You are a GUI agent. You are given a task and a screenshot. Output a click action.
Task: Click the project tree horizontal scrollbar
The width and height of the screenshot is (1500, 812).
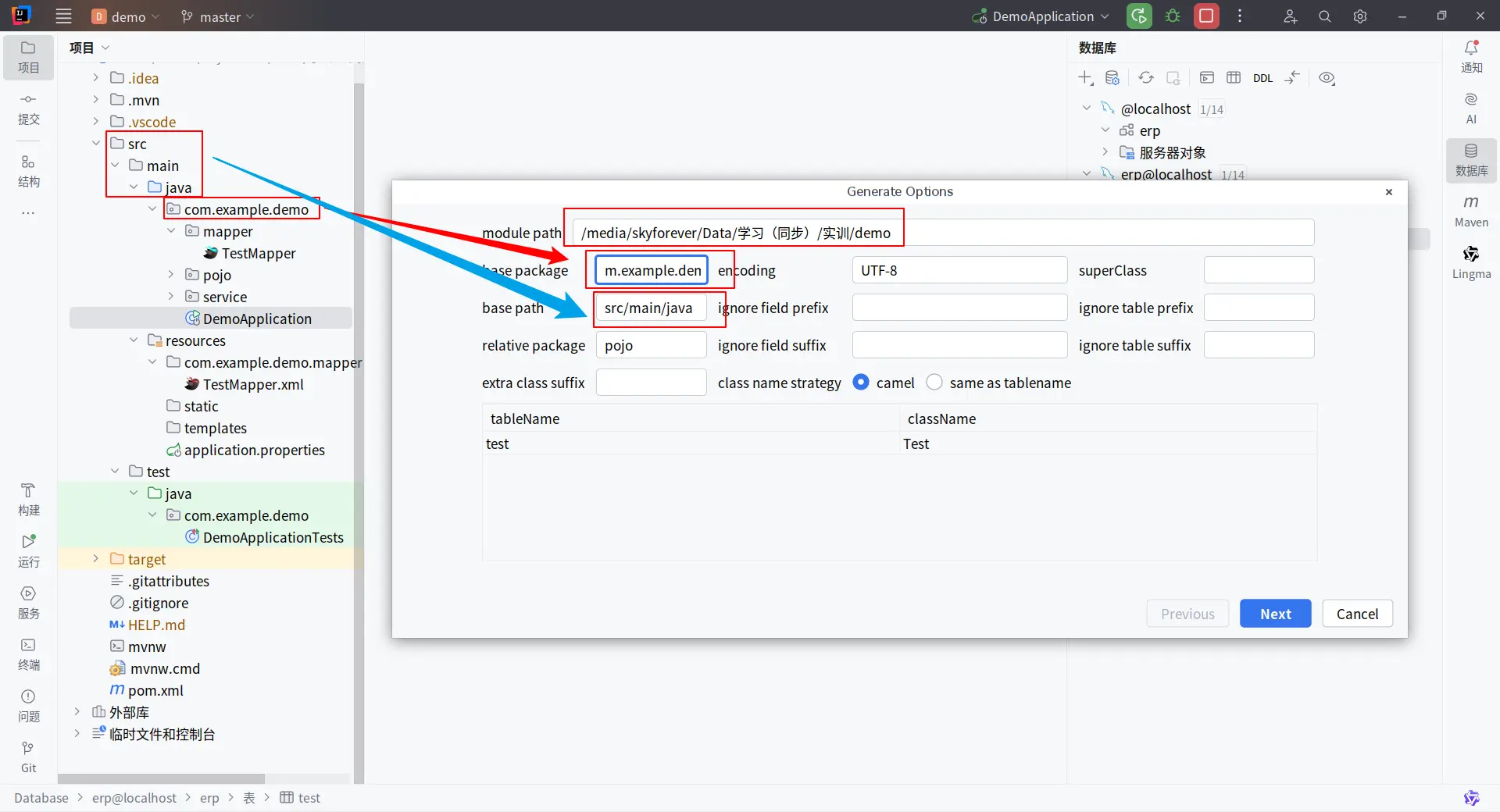click(x=161, y=778)
